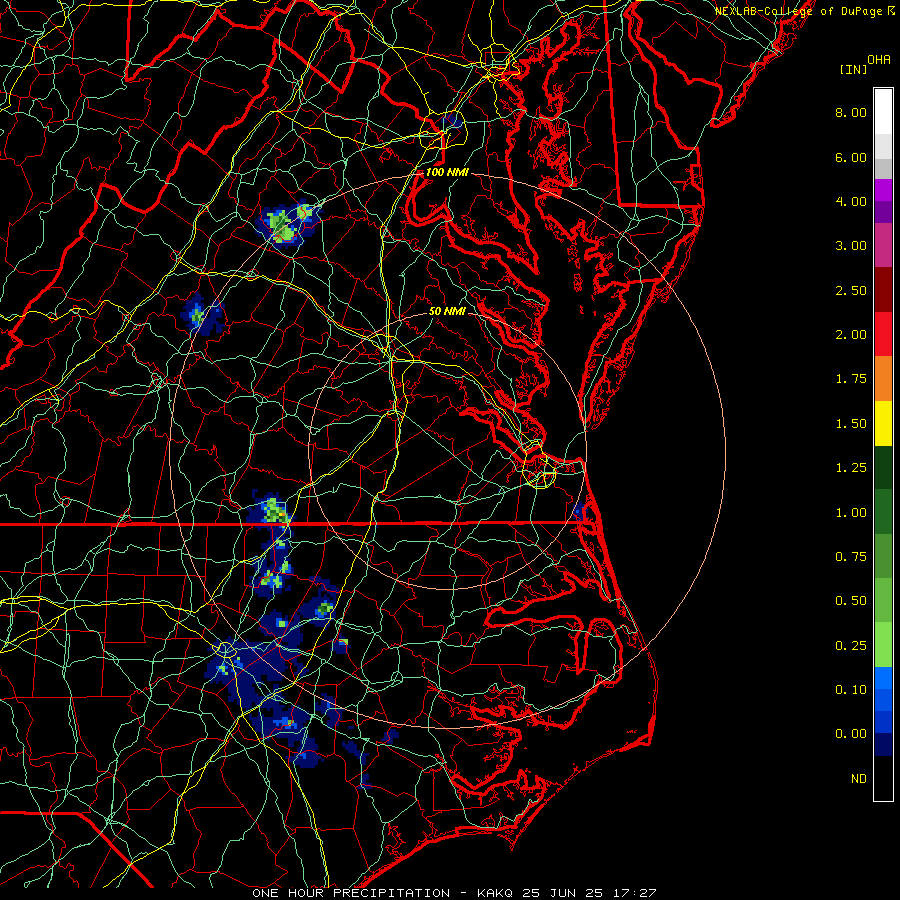Image resolution: width=900 pixels, height=900 pixels.
Task: Pick the orange swatch beside 1.75
Action: [x=883, y=379]
